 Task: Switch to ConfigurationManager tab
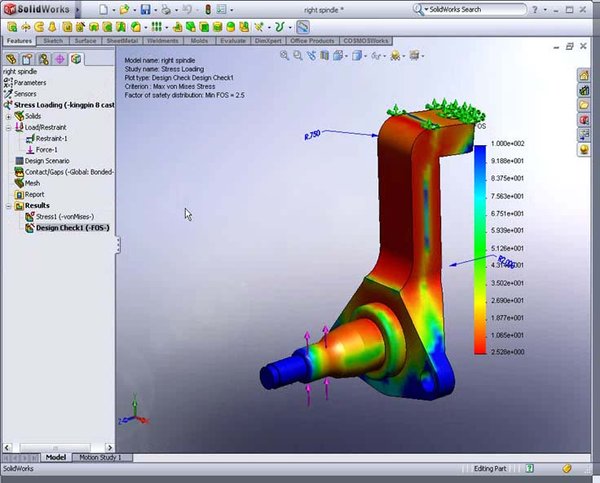pos(44,59)
